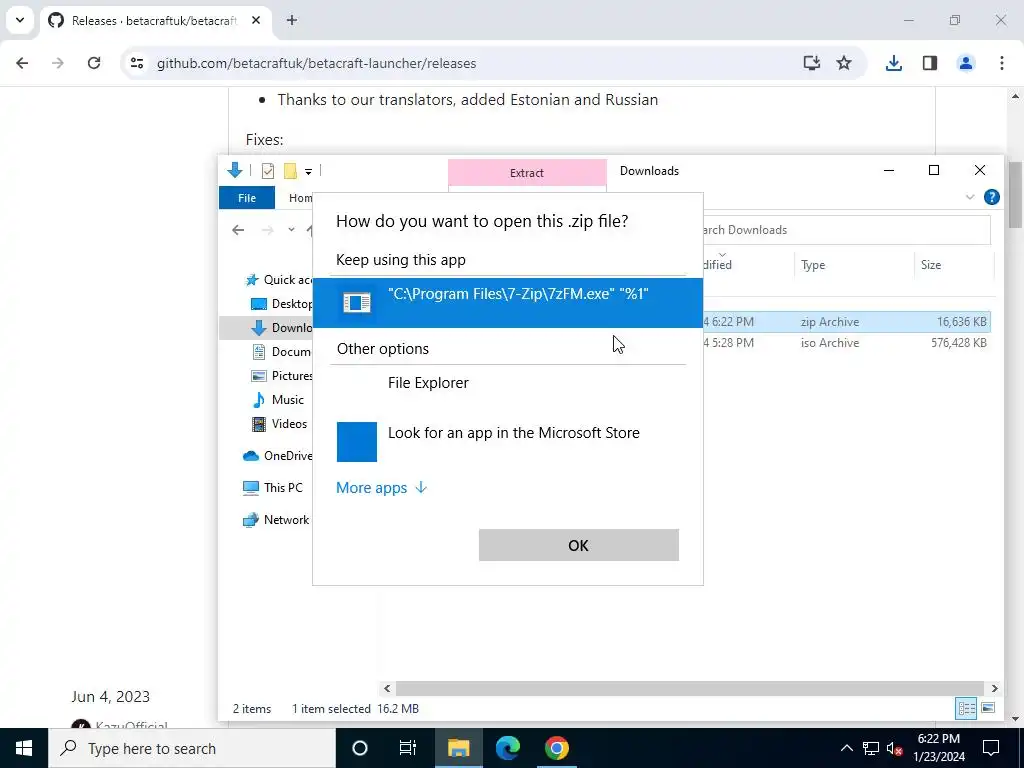Open Network in the sidebar

[x=276, y=520]
